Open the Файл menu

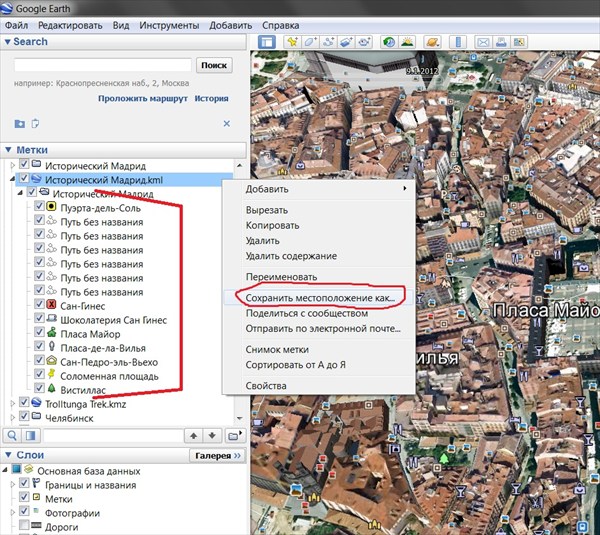(x=16, y=26)
